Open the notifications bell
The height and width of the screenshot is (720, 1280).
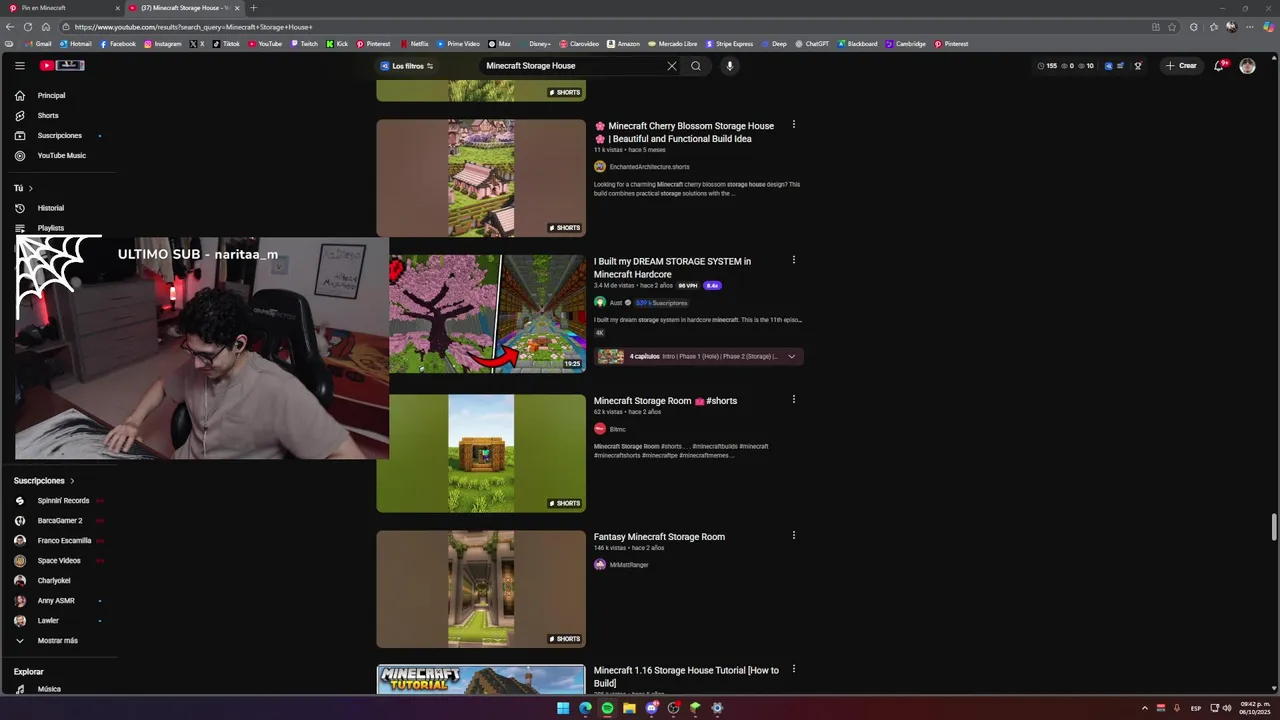(1219, 66)
